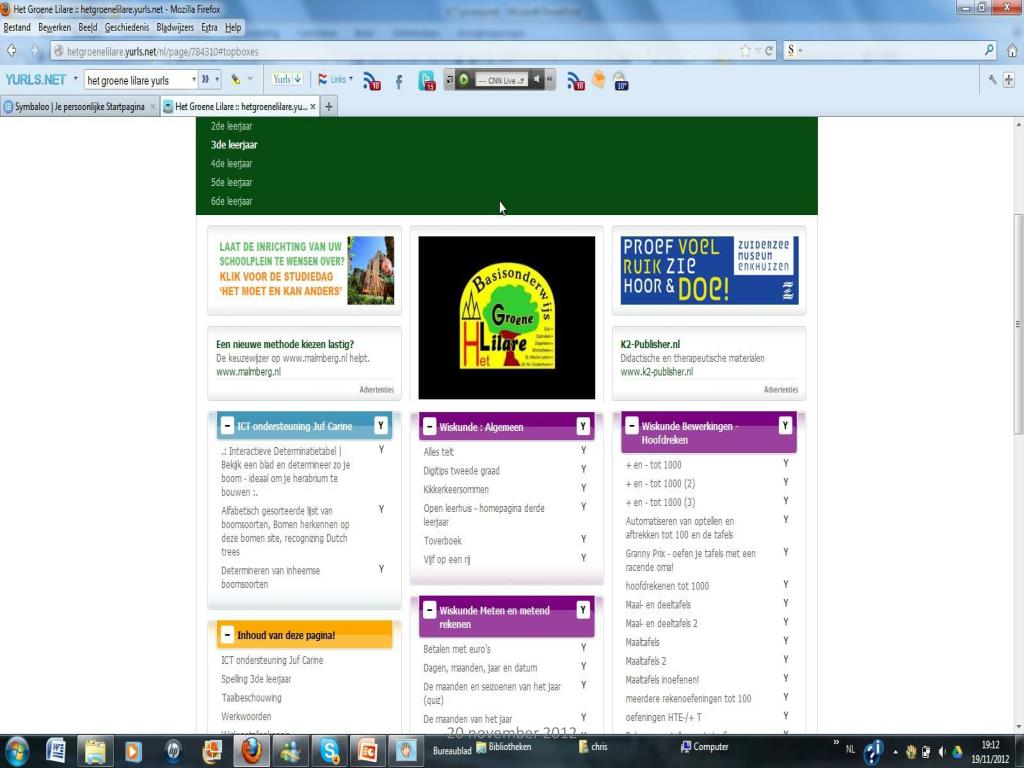Toggle Y button on Wiskunde : Algemeen header
Image resolution: width=1024 pixels, height=768 pixels.
pyautogui.click(x=583, y=426)
